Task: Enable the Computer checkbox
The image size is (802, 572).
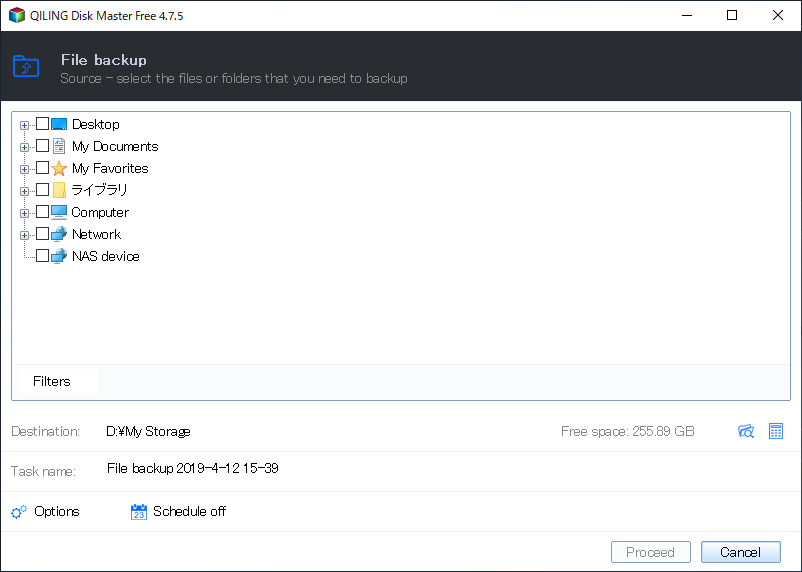Action: pos(42,212)
